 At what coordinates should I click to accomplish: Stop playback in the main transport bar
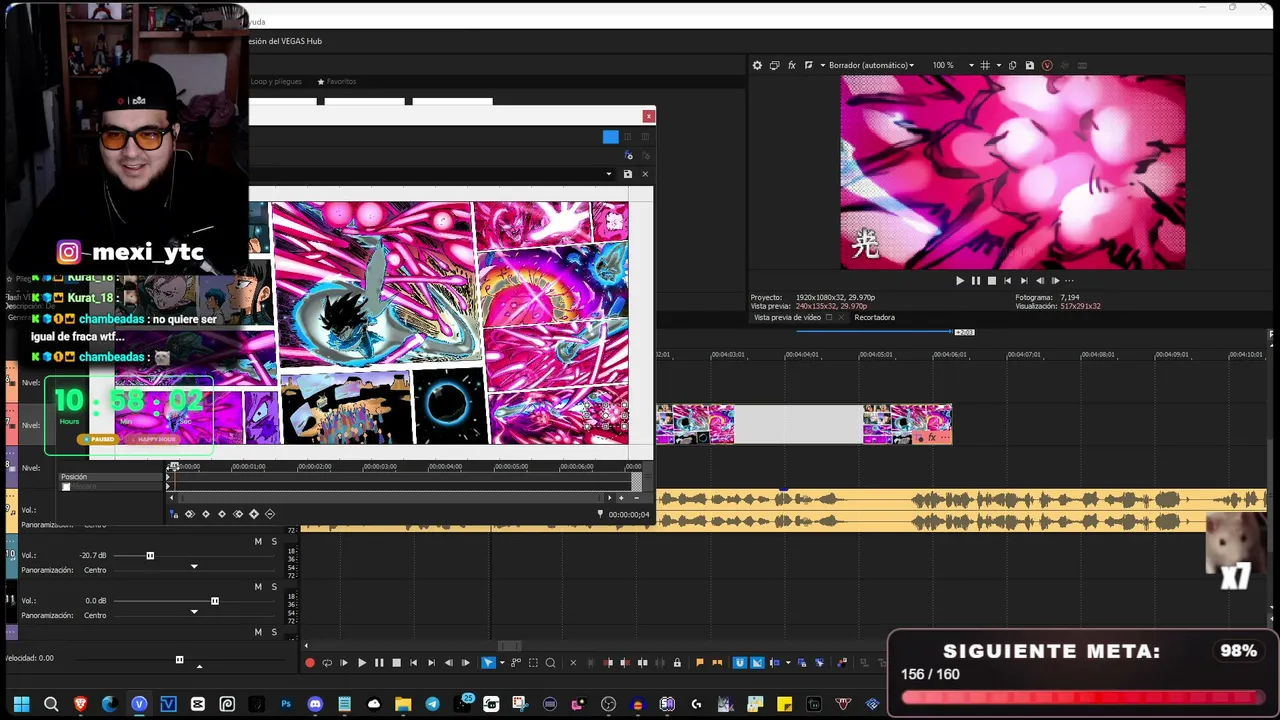click(396, 663)
